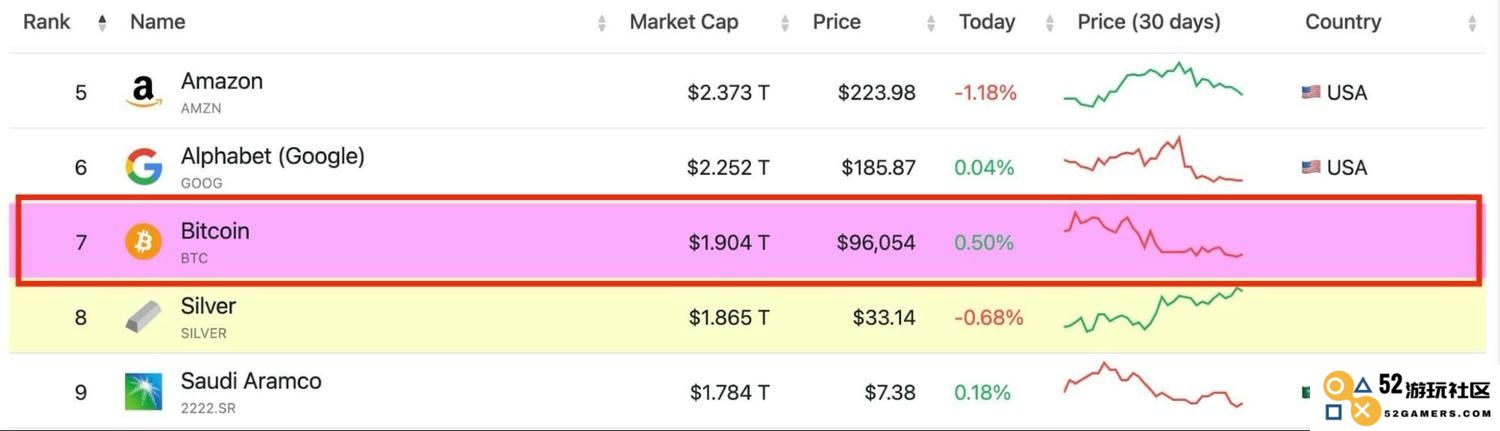The width and height of the screenshot is (1500, 431).
Task: Click the Saudi Aramco logo
Action: coord(143,392)
